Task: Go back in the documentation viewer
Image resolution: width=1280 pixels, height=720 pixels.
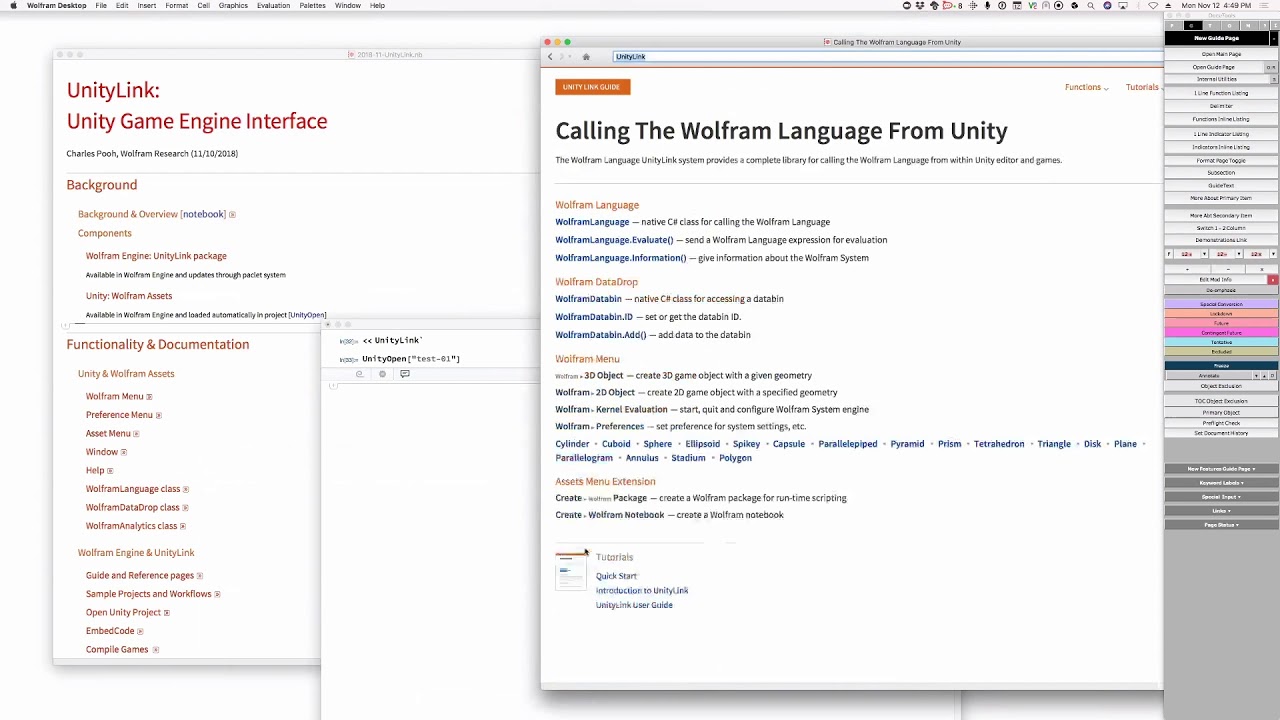Action: [x=550, y=57]
